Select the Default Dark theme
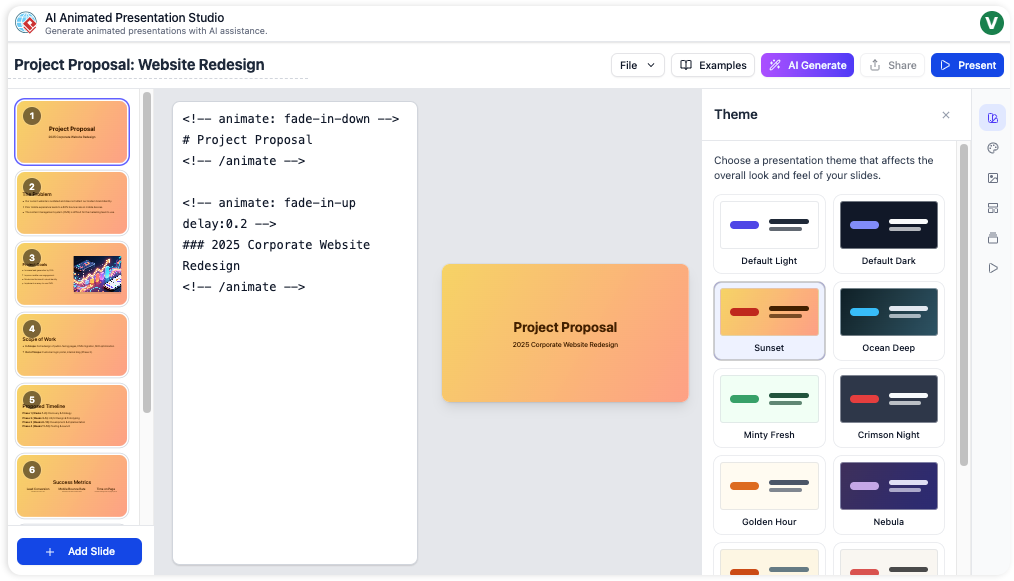Viewport: 1014px width, 581px height. [888, 234]
